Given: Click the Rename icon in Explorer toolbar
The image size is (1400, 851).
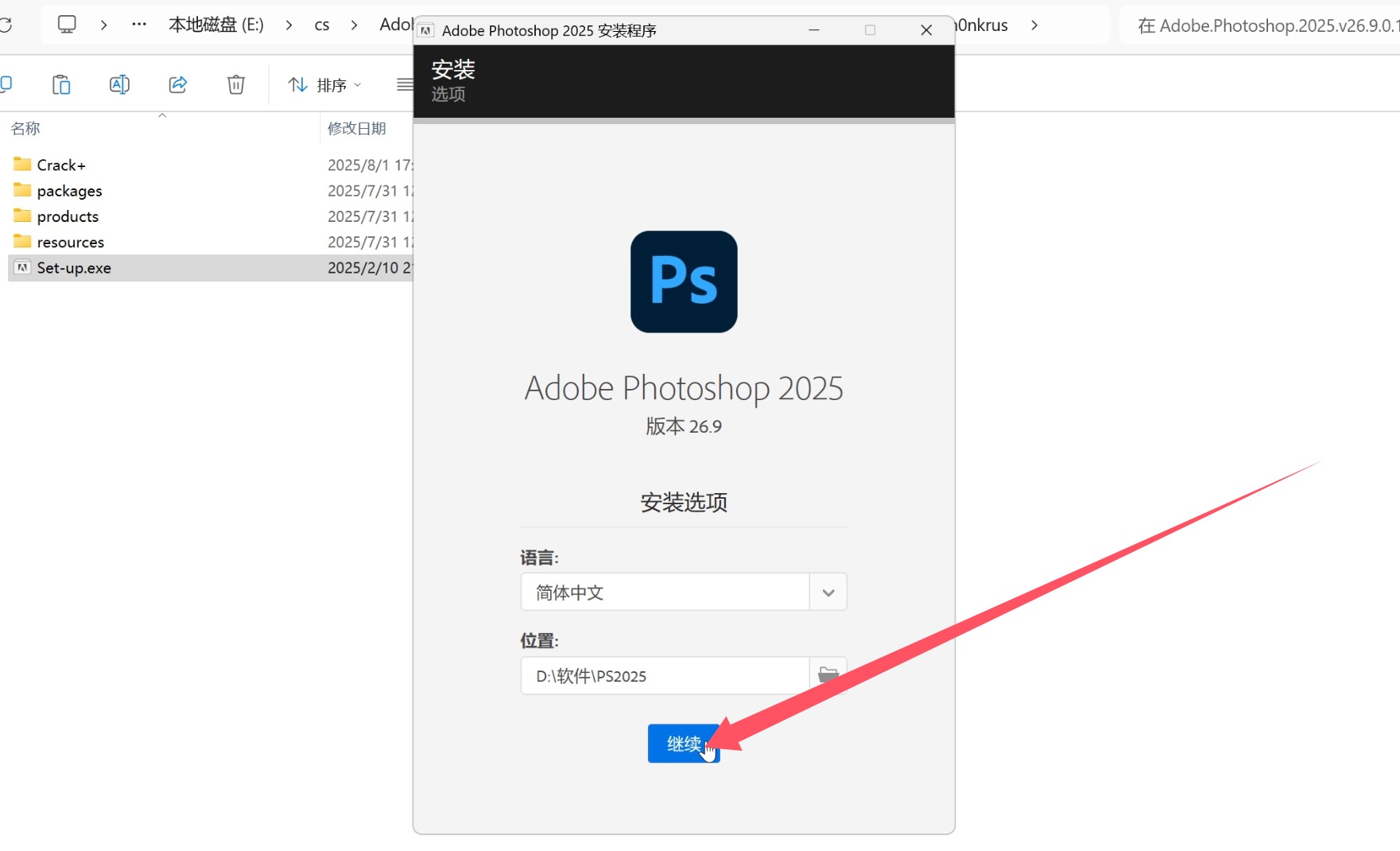Looking at the screenshot, I should [119, 84].
